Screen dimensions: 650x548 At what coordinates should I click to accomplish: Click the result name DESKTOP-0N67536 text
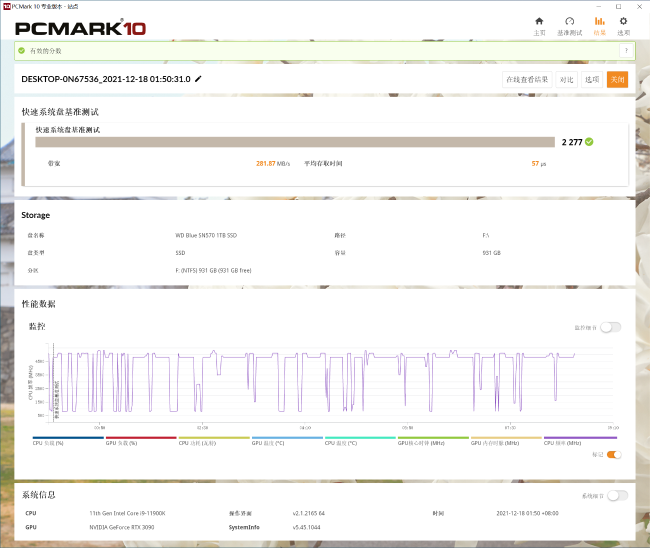(106, 79)
